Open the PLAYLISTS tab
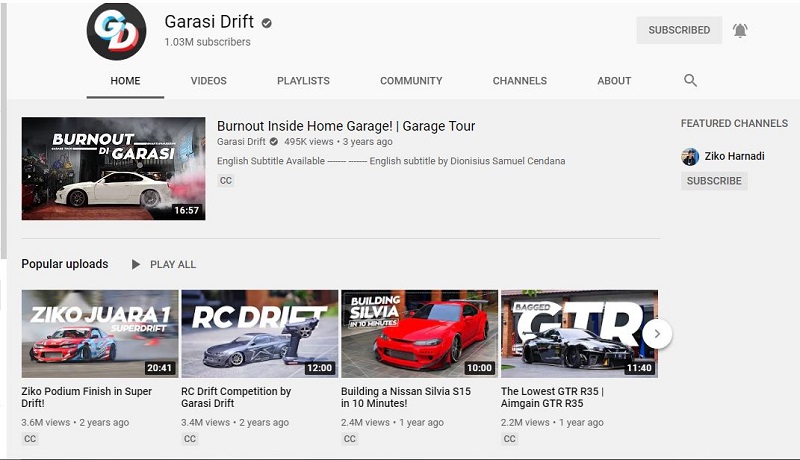Image resolution: width=800 pixels, height=460 pixels. pyautogui.click(x=303, y=81)
